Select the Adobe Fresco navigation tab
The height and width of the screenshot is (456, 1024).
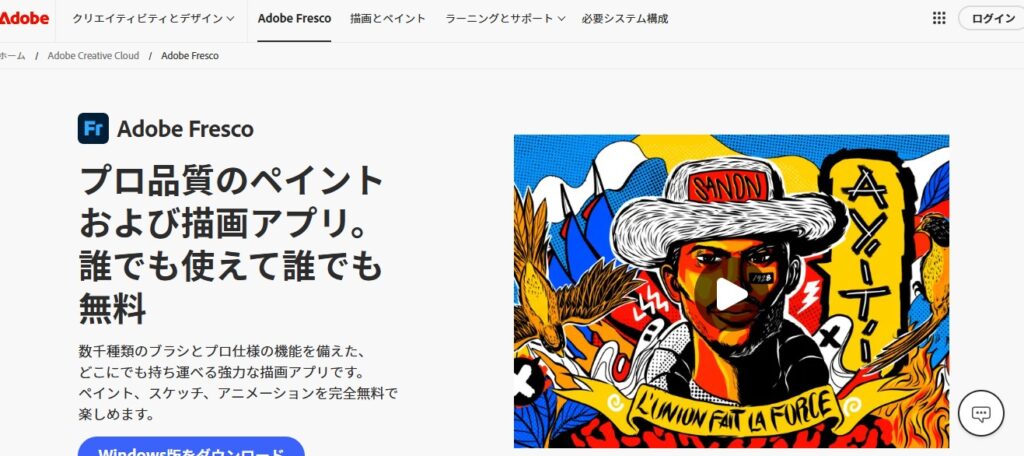(295, 18)
